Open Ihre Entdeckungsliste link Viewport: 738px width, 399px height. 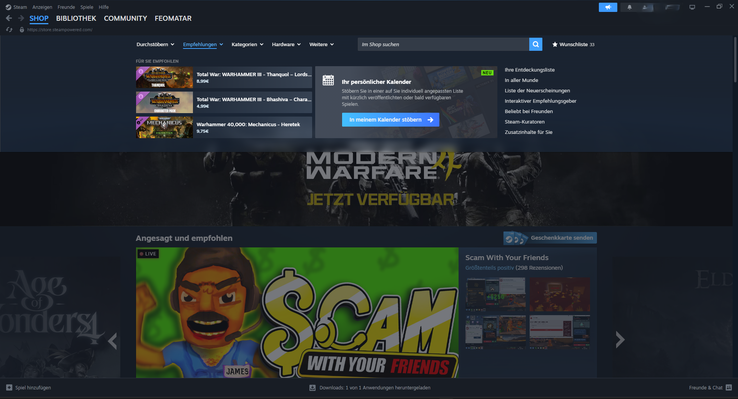click(529, 70)
